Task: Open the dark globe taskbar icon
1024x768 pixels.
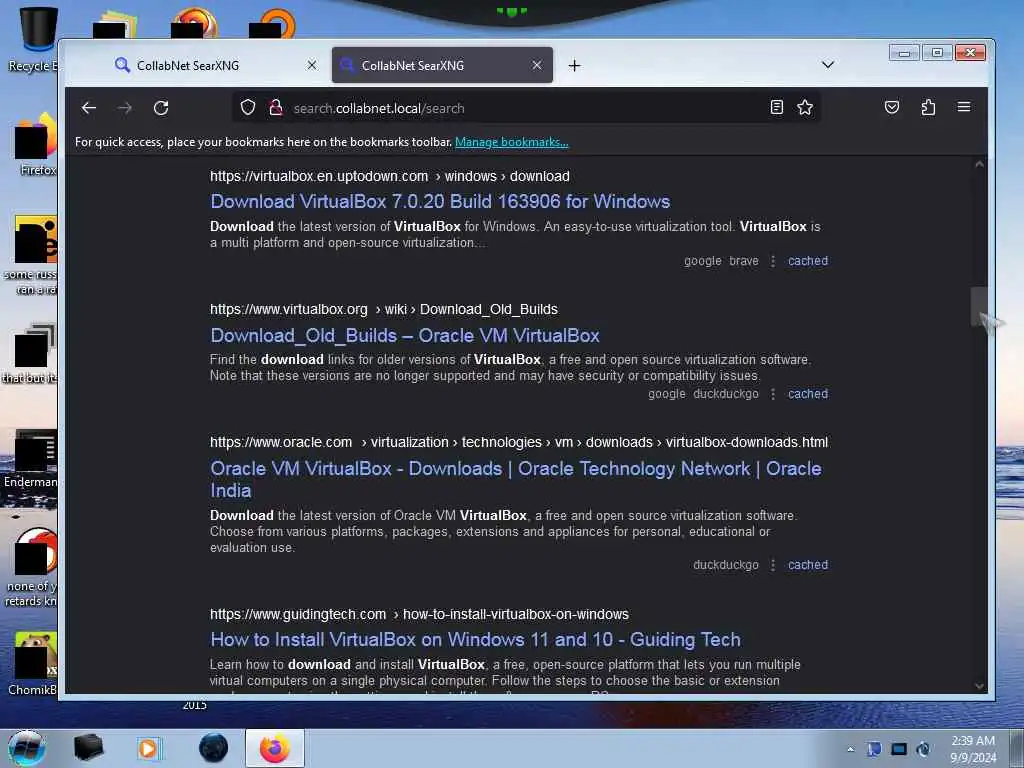Action: point(214,748)
